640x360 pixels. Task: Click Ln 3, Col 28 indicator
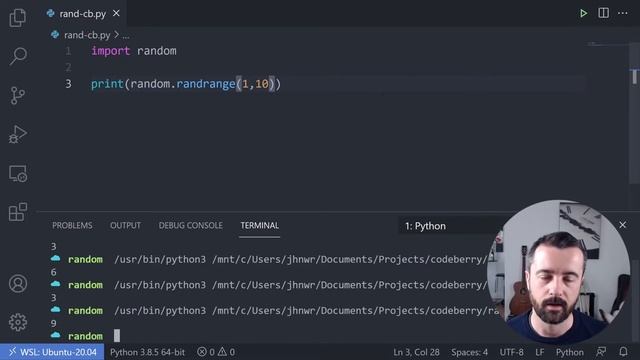tap(416, 352)
